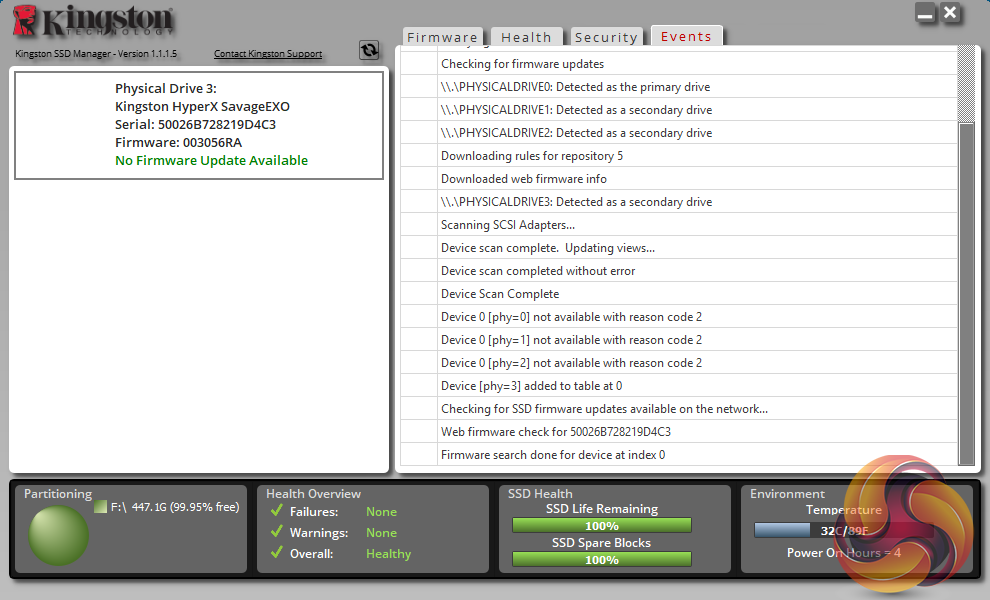Select 'Downloaded web firmware info' row
990x600 pixels.
679,179
